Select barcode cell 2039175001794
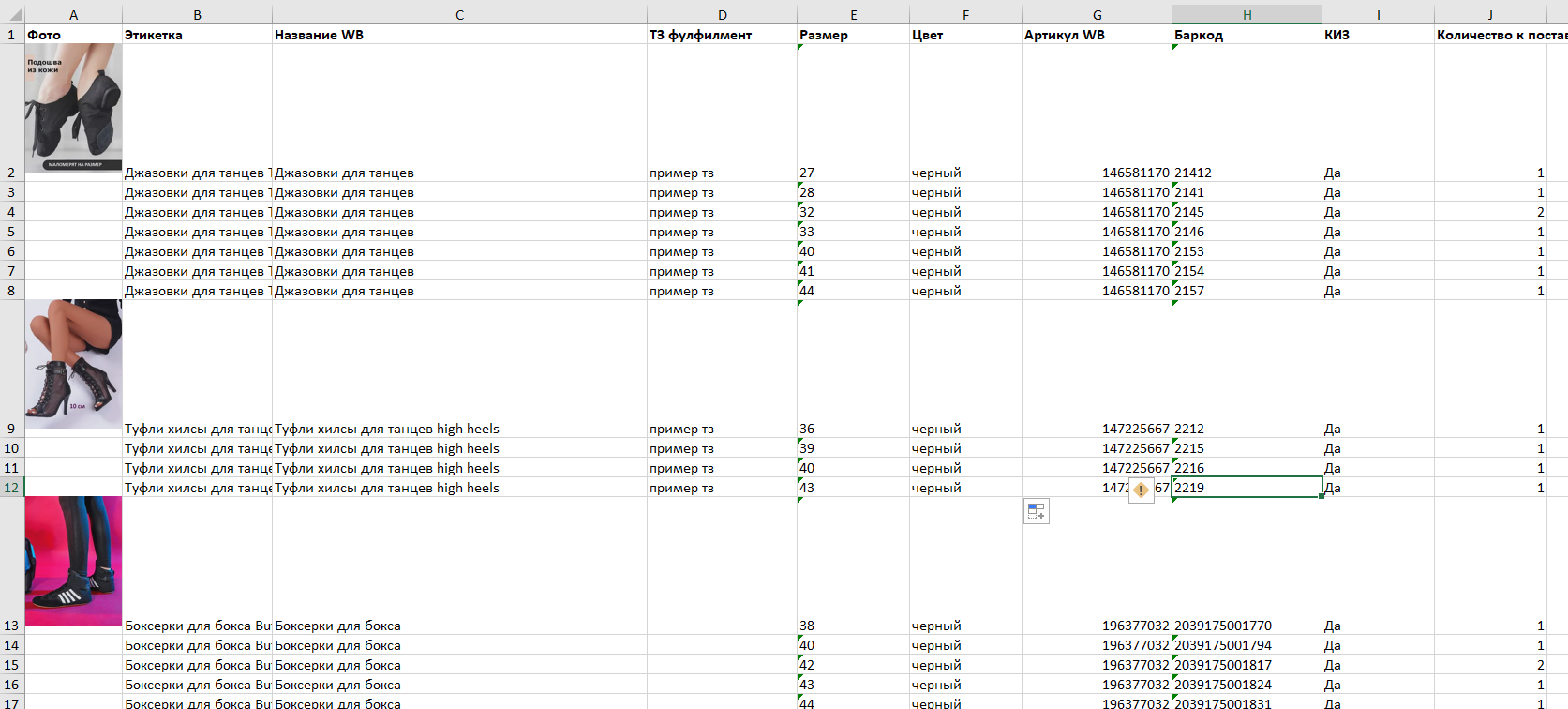Screen dimensions: 1568x709 [1247, 645]
